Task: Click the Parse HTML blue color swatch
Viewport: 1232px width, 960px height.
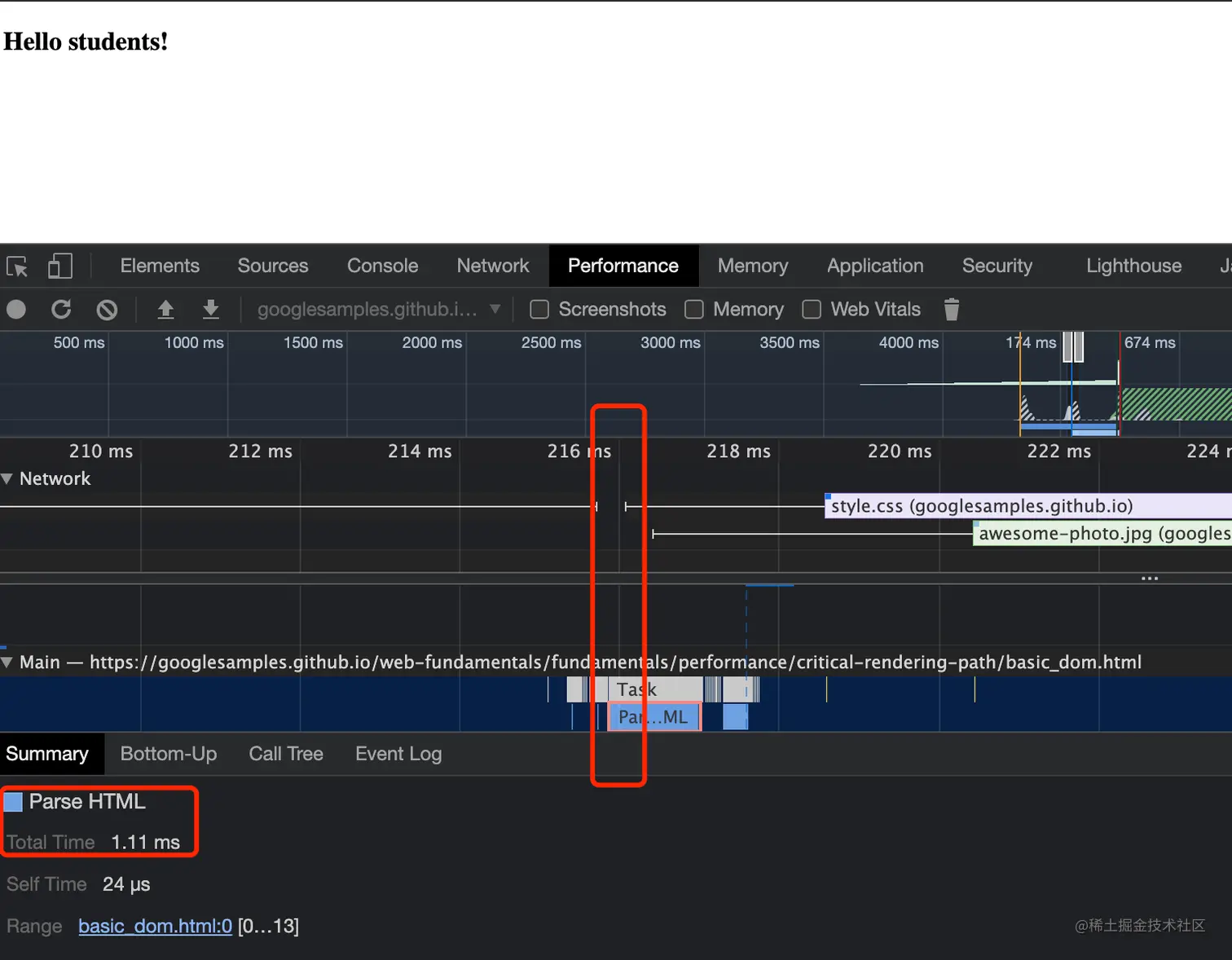Action: pos(13,803)
